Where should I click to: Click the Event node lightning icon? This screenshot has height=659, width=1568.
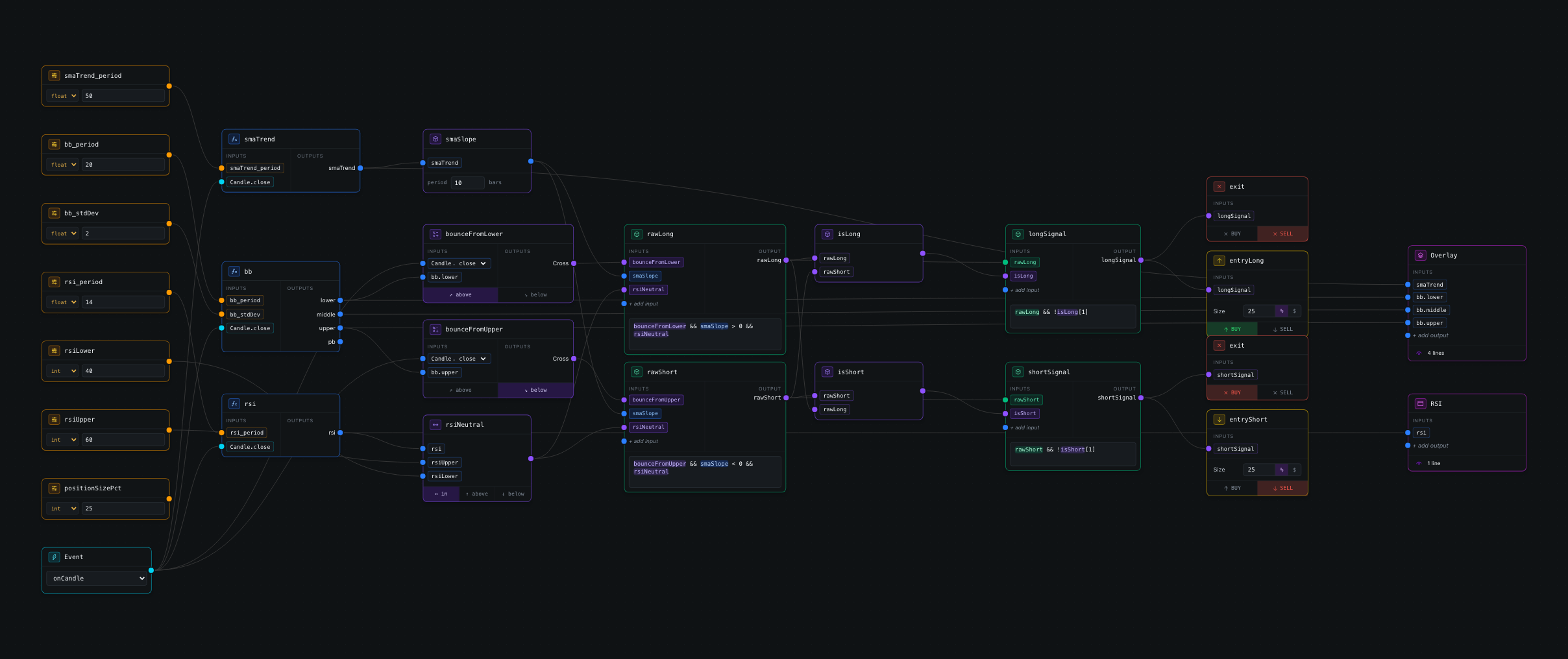(55, 557)
